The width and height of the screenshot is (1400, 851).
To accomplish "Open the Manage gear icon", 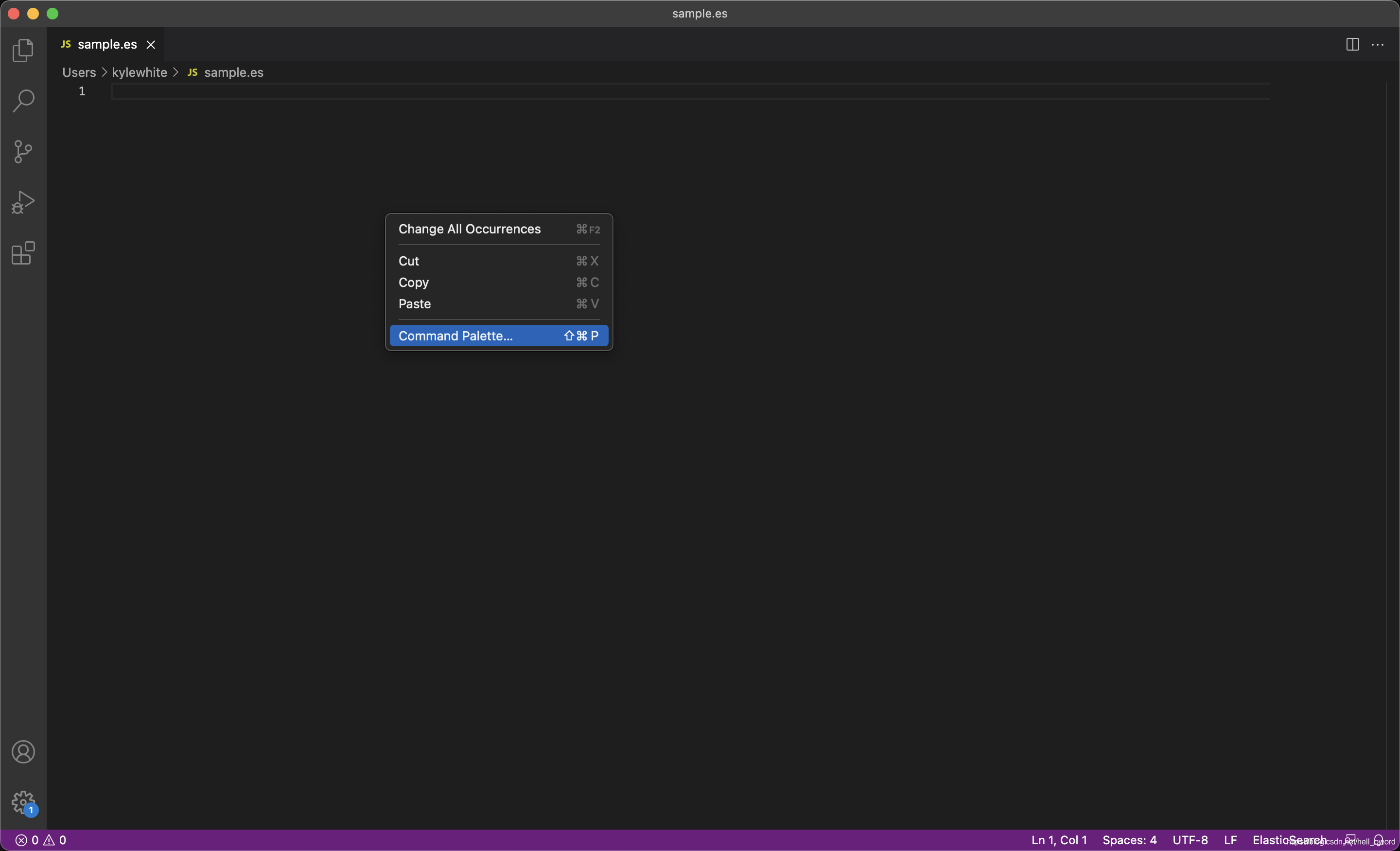I will (23, 802).
